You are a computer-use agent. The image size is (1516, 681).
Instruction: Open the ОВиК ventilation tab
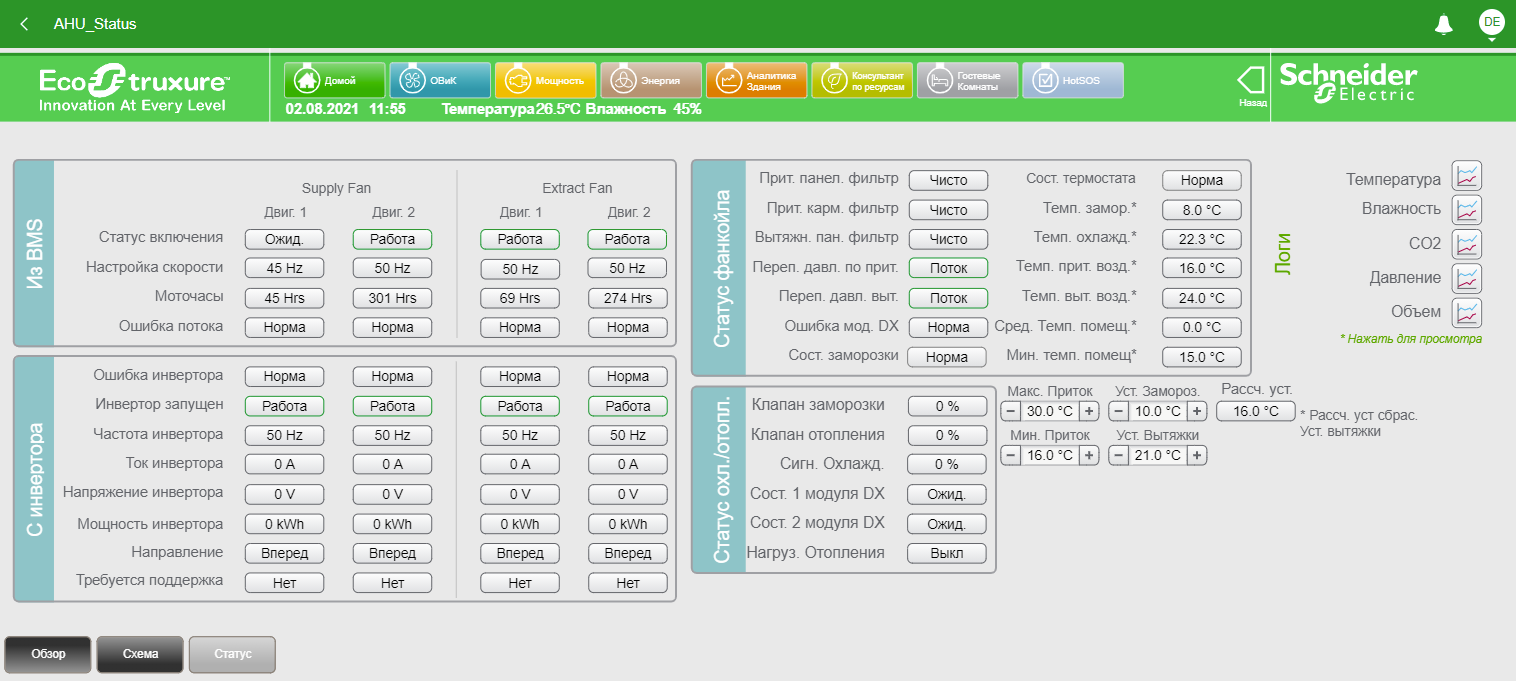pos(440,80)
